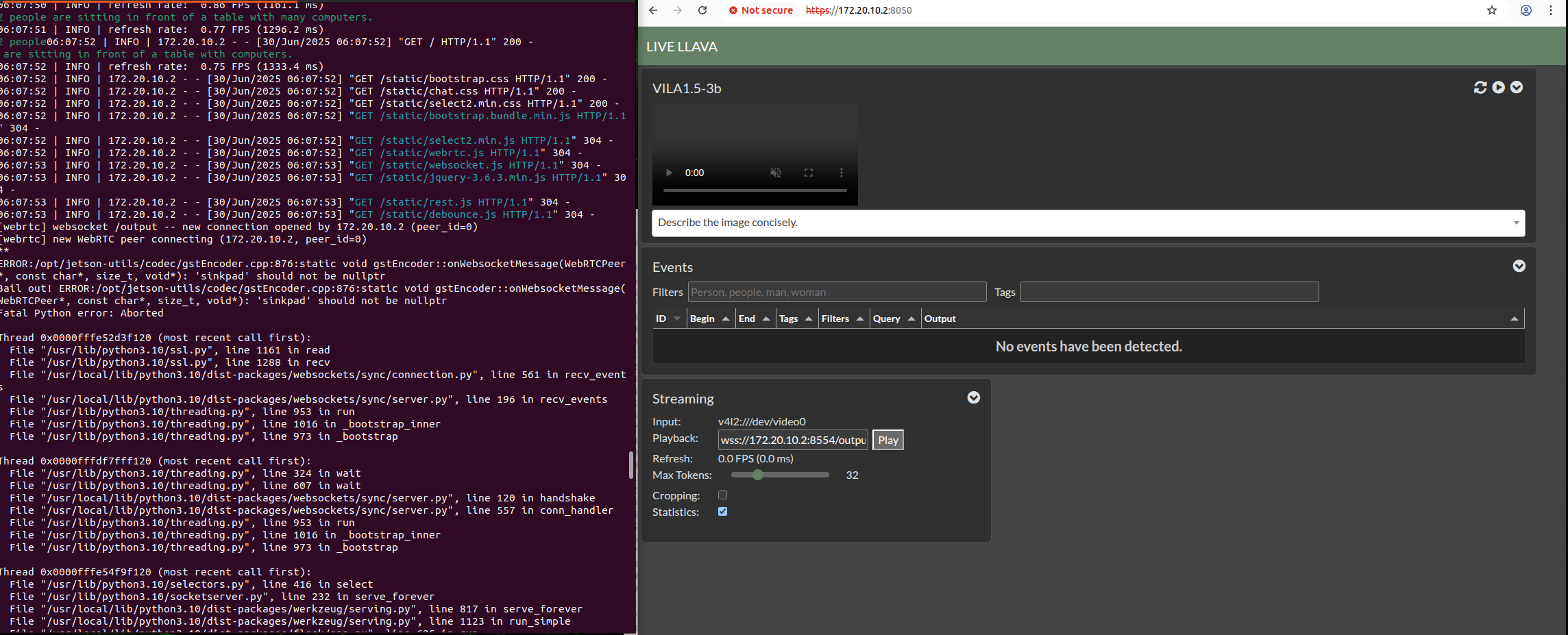Click the play circle icon in VILA1.5-3b header
Viewport: 1568px width, 635px height.
tap(1499, 88)
